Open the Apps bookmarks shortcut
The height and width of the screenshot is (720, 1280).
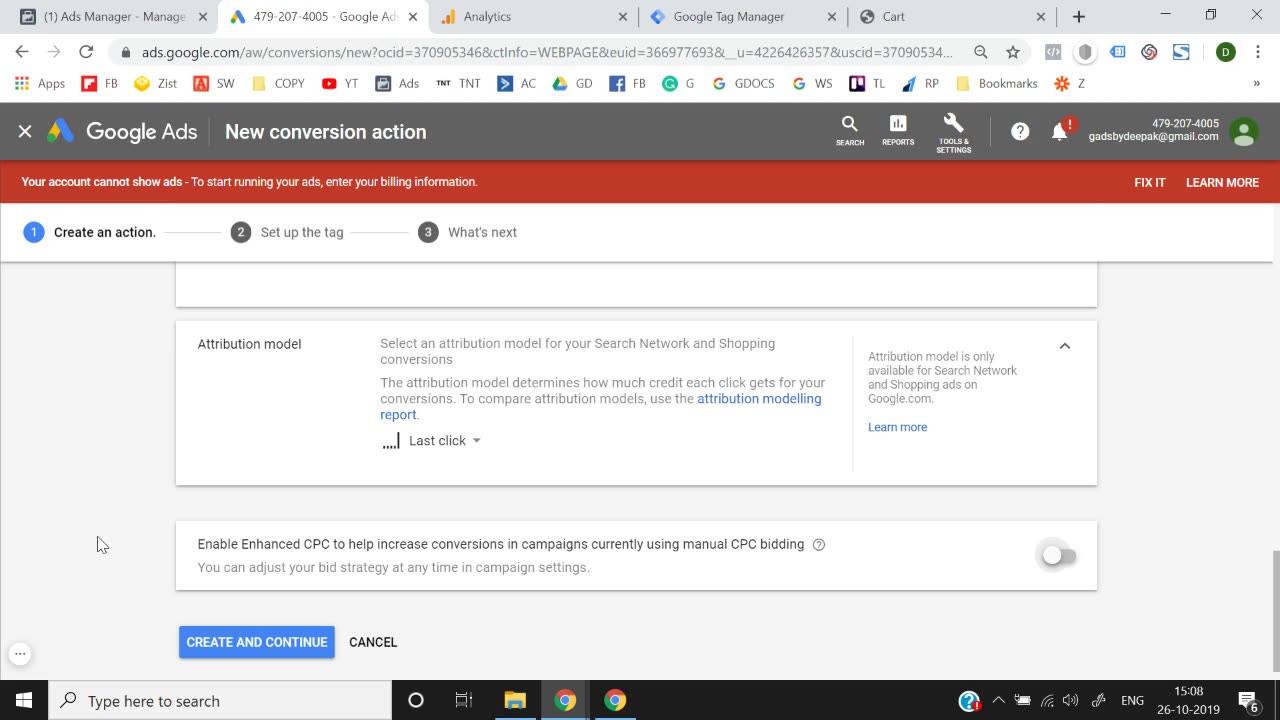[40, 84]
